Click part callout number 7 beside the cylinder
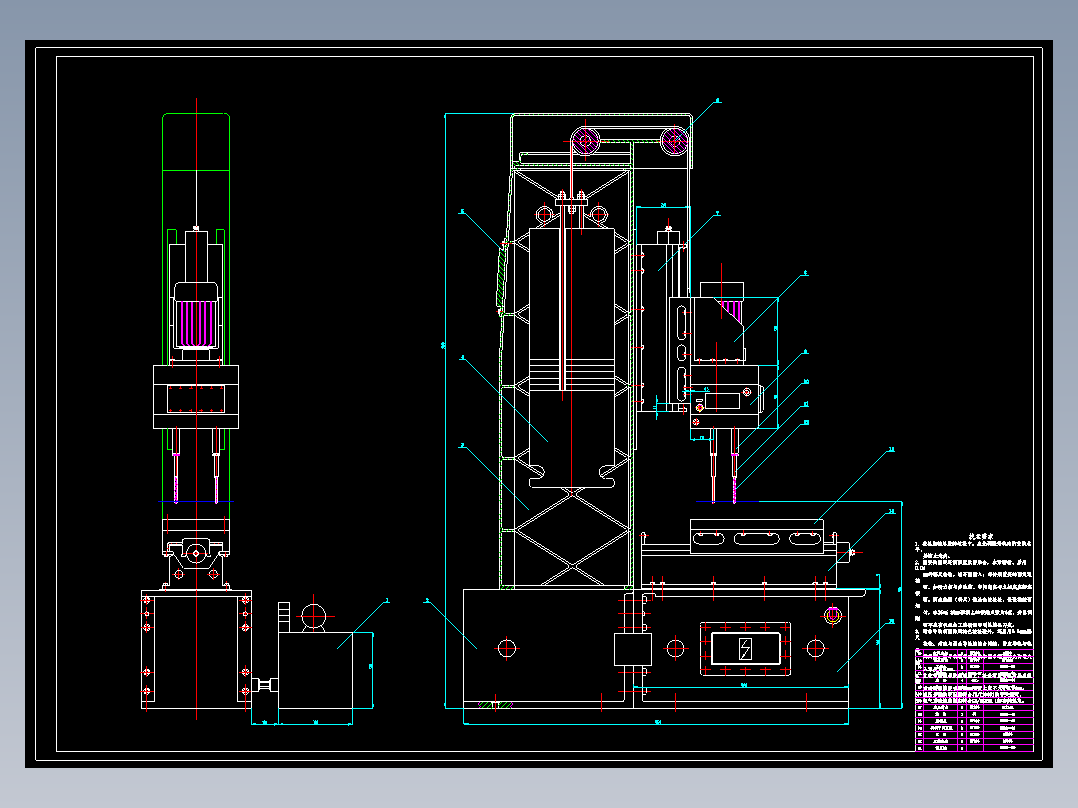Image resolution: width=1078 pixels, height=808 pixels. pyautogui.click(x=718, y=213)
